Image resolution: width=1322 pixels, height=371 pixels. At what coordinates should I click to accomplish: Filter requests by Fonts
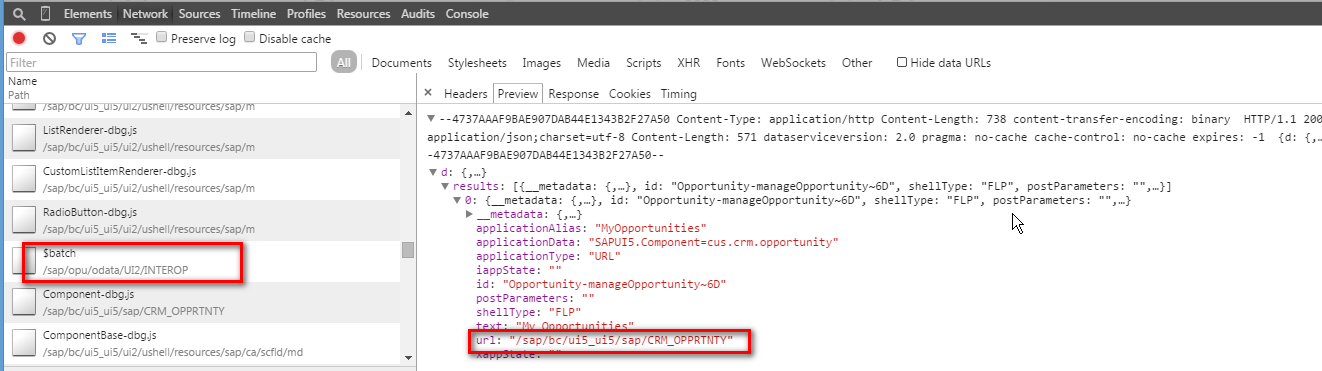pos(731,63)
